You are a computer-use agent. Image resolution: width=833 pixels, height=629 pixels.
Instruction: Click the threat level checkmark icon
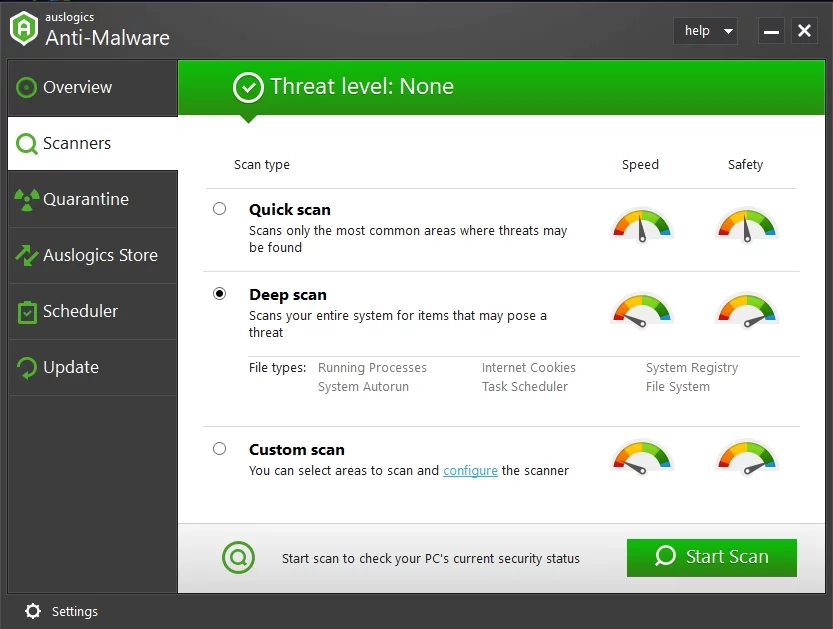pos(248,88)
